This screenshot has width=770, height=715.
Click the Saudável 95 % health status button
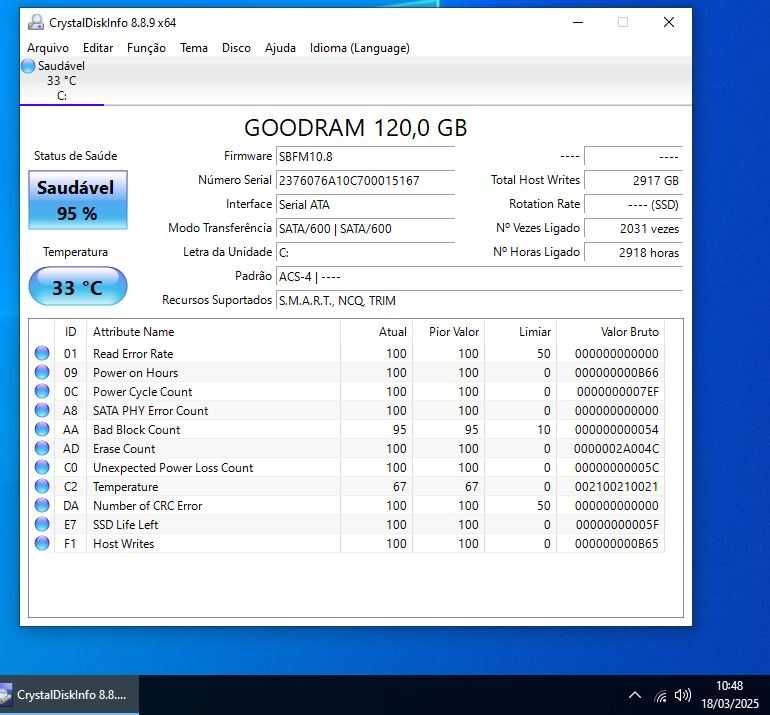pos(78,200)
